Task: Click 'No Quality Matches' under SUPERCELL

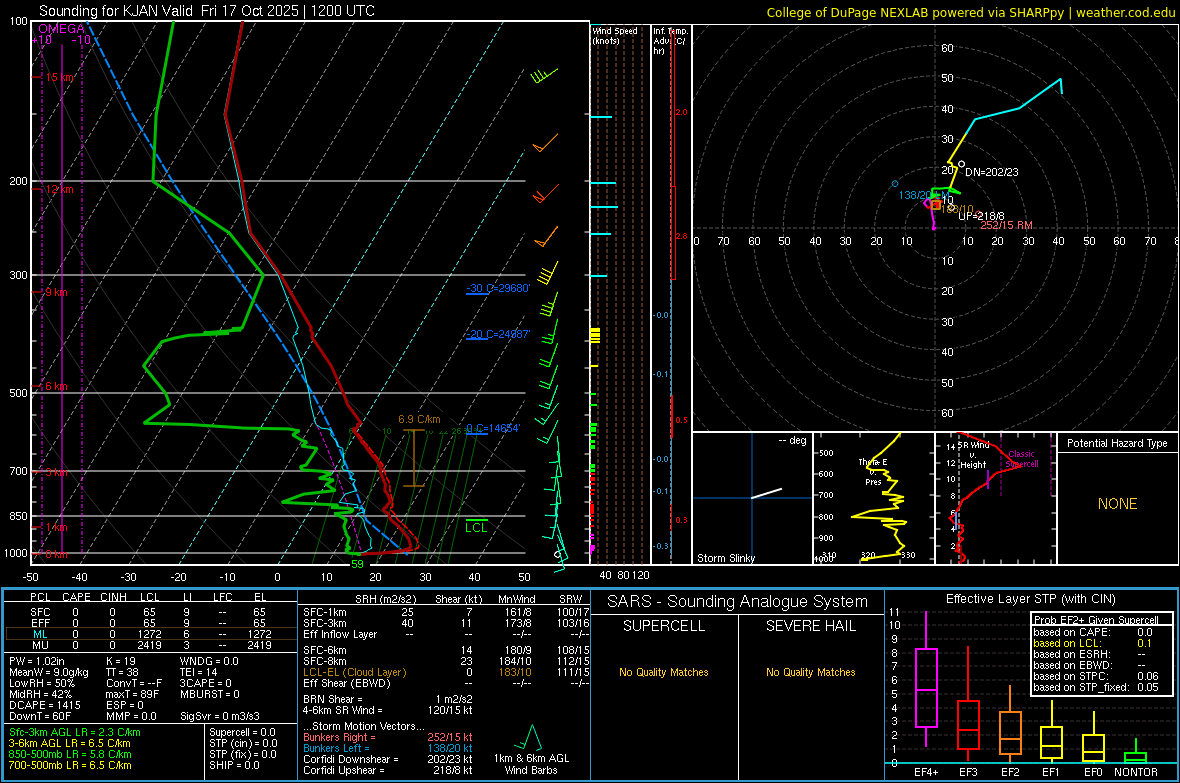Action: 664,672
